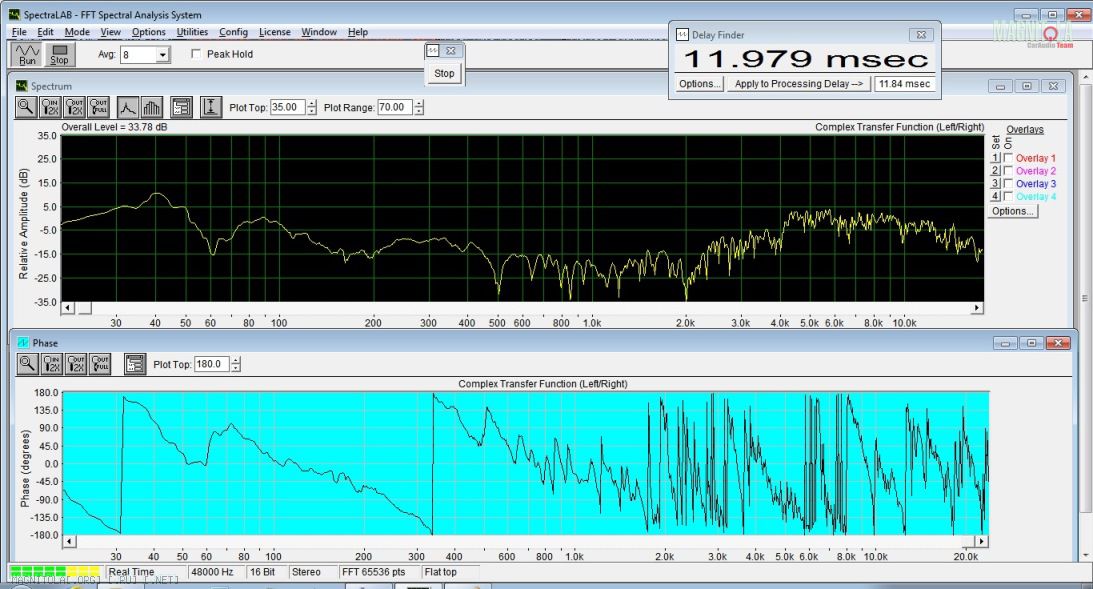
Task: Open Phase plot settings icon
Action: (135, 364)
